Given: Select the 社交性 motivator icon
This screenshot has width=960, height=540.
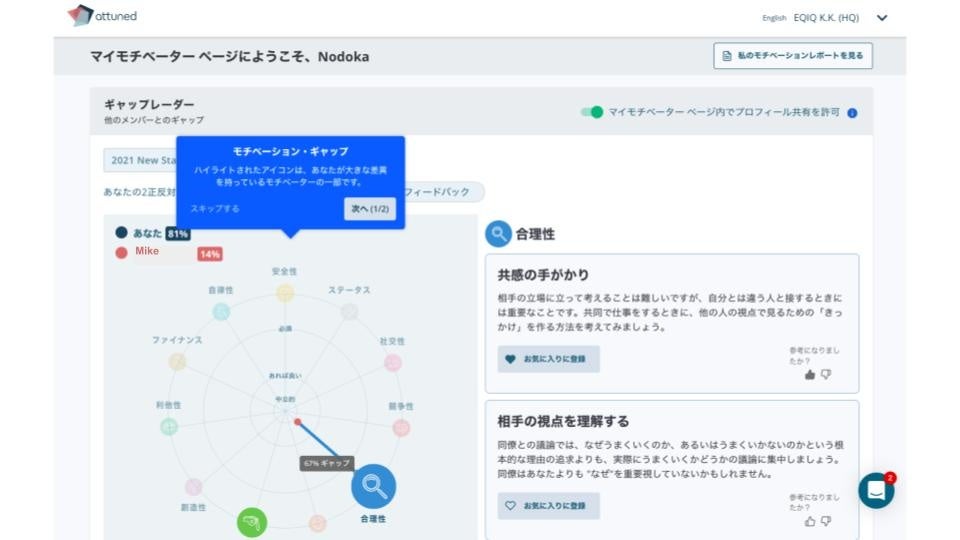Looking at the screenshot, I should 392,362.
